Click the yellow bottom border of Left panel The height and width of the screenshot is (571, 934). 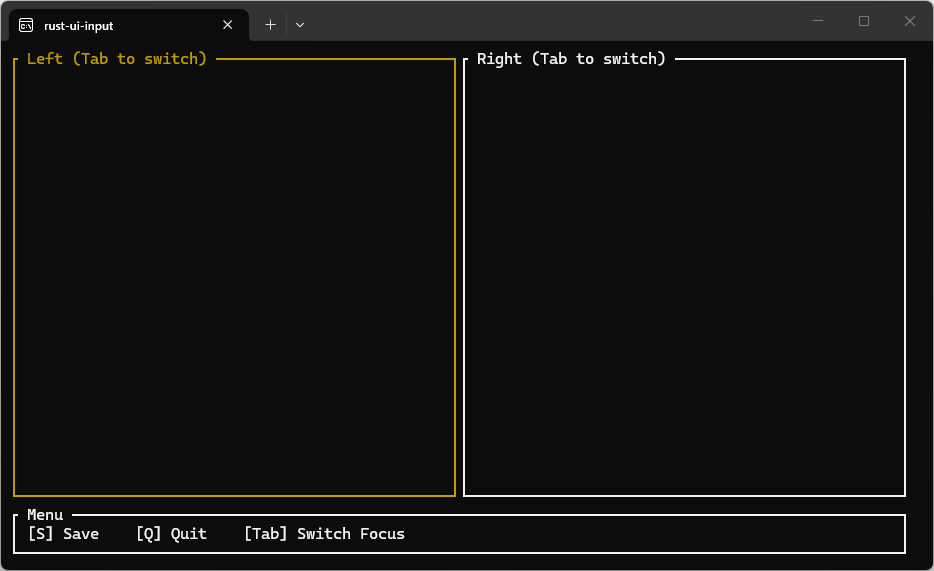pos(234,495)
